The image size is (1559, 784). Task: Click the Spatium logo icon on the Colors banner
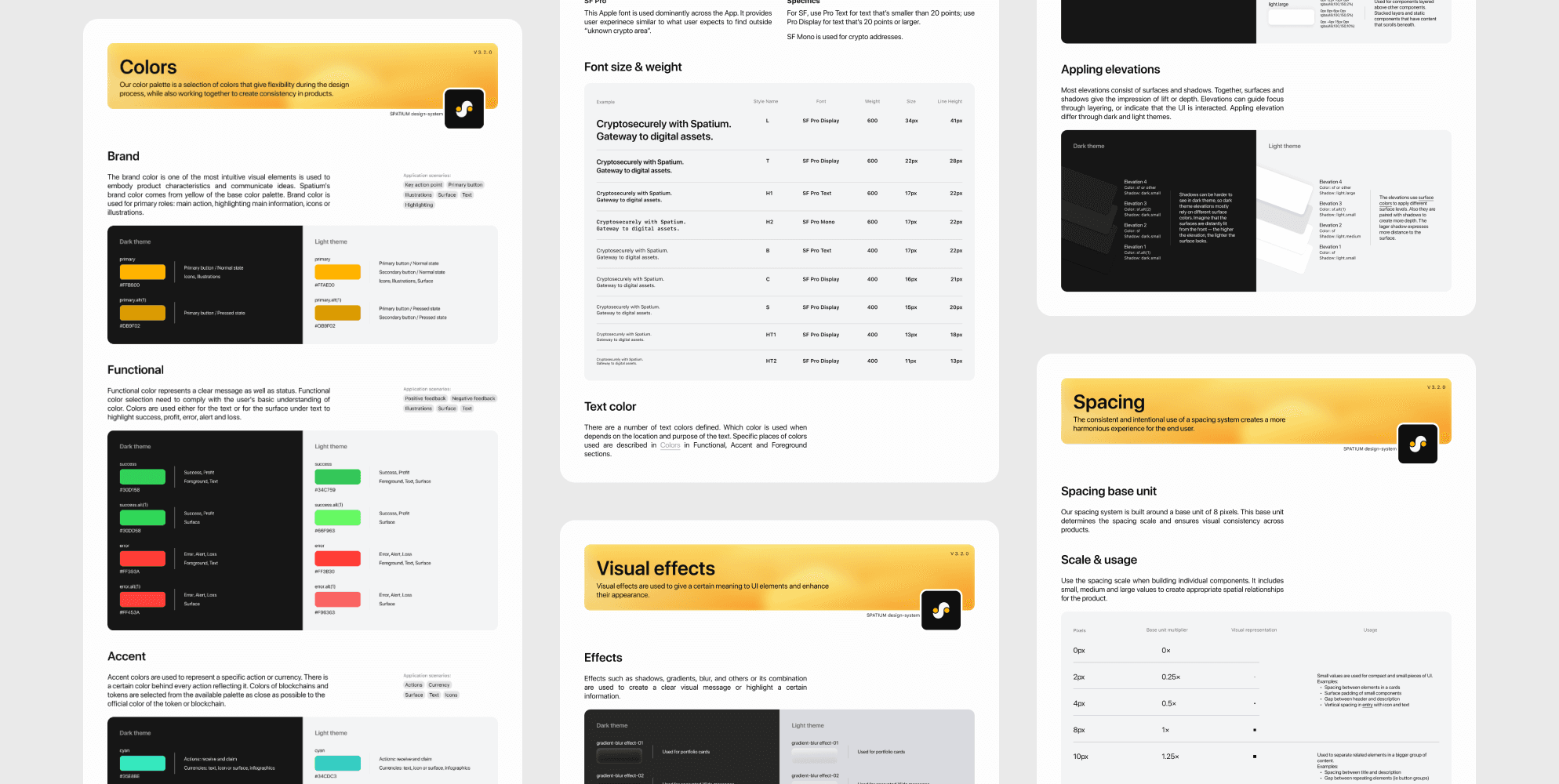coord(464,109)
